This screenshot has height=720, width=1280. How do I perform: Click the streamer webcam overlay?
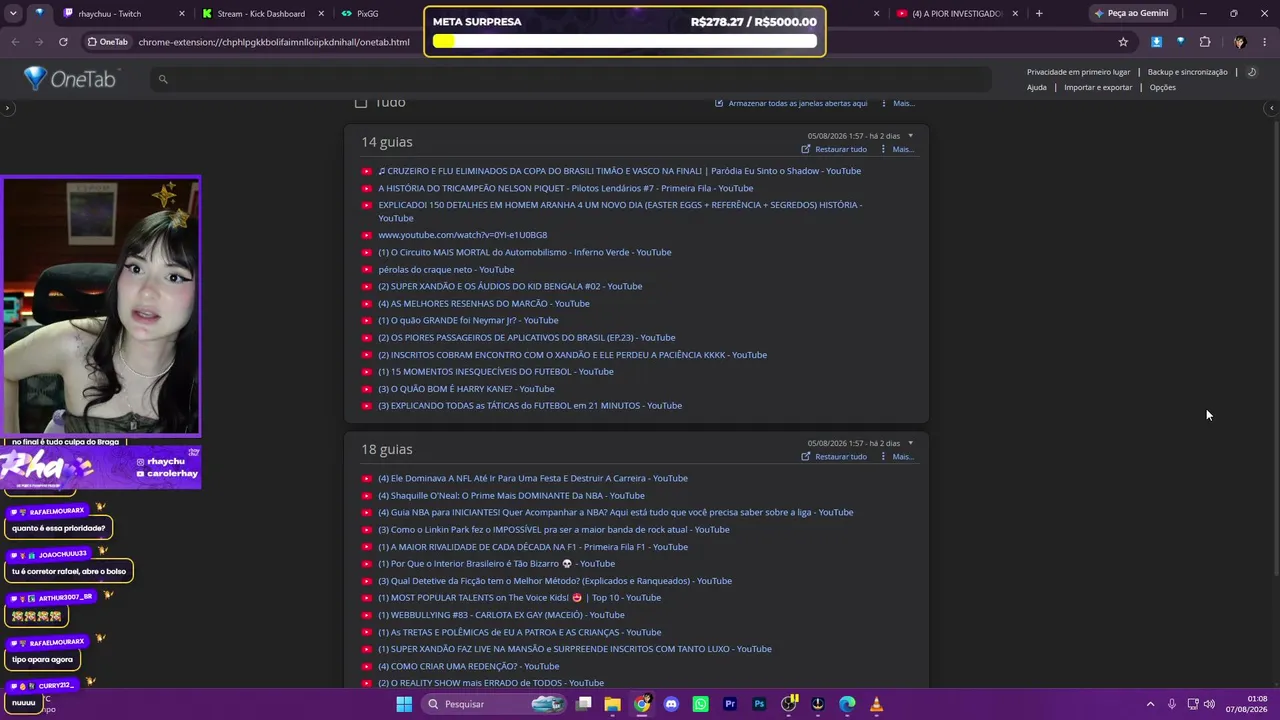101,306
